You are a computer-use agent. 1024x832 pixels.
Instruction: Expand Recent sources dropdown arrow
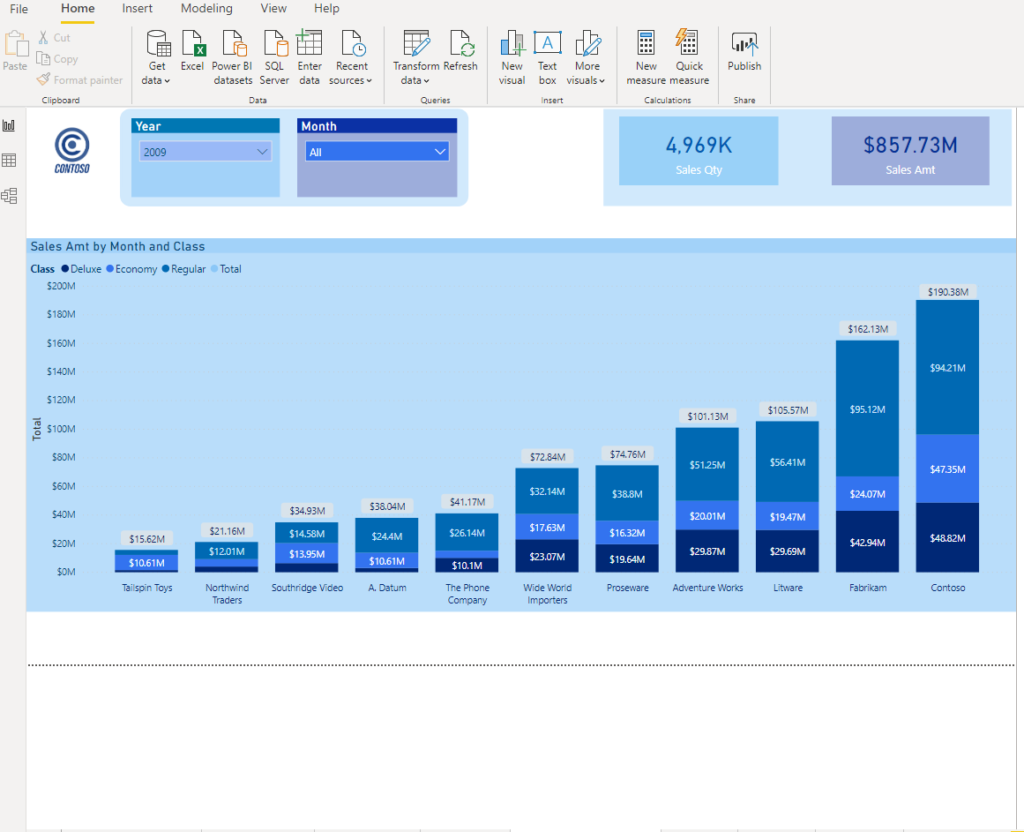coord(369,81)
